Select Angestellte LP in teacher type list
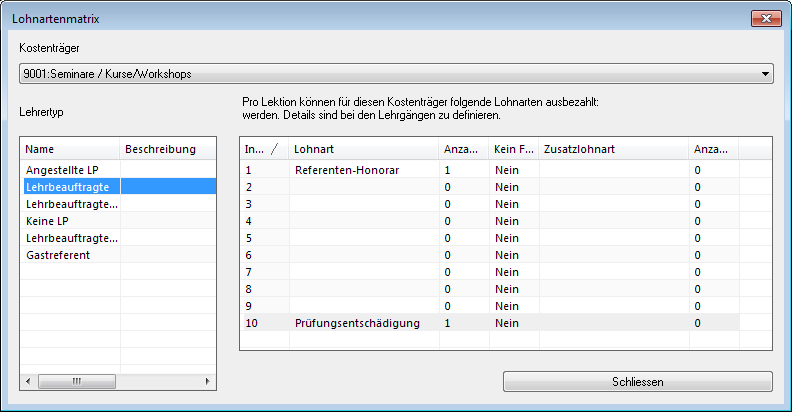792x412 pixels. click(62, 169)
